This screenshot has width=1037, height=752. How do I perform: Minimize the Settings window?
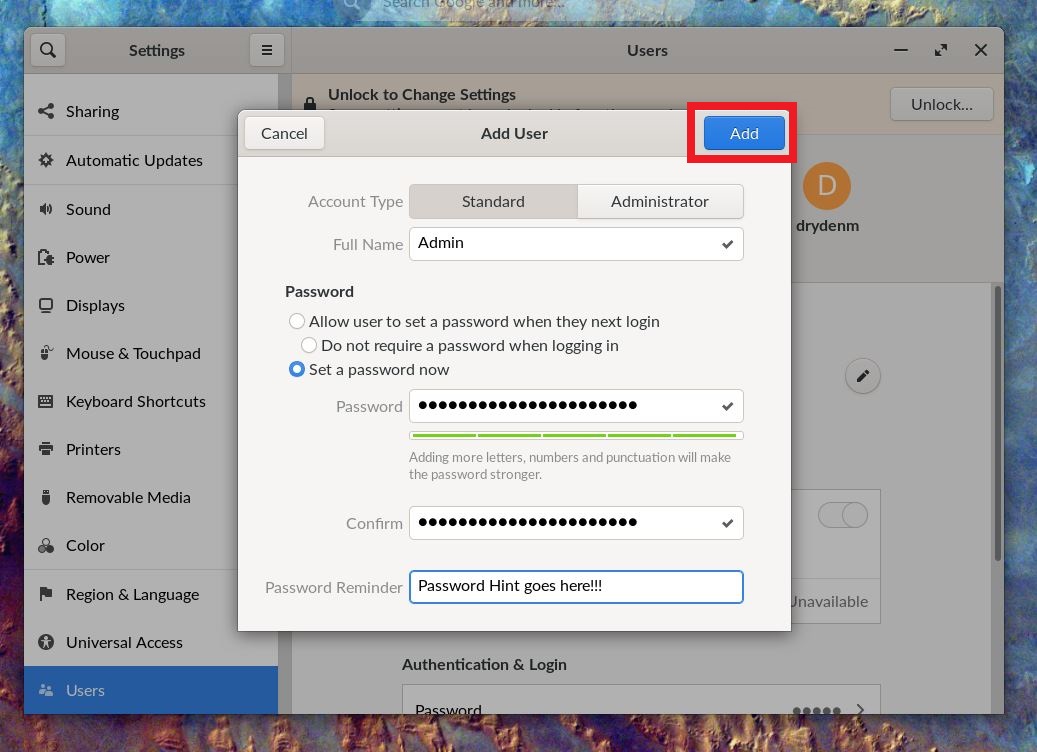click(901, 50)
